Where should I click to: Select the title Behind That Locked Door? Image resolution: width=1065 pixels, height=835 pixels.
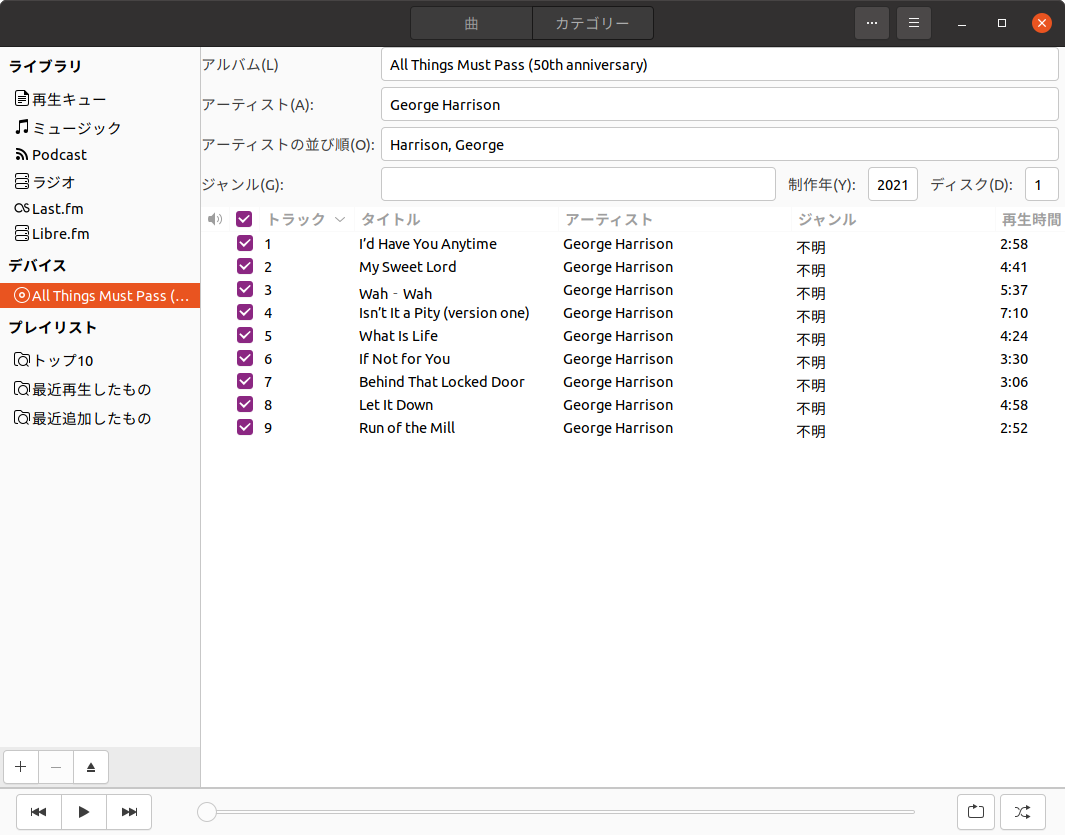point(441,382)
